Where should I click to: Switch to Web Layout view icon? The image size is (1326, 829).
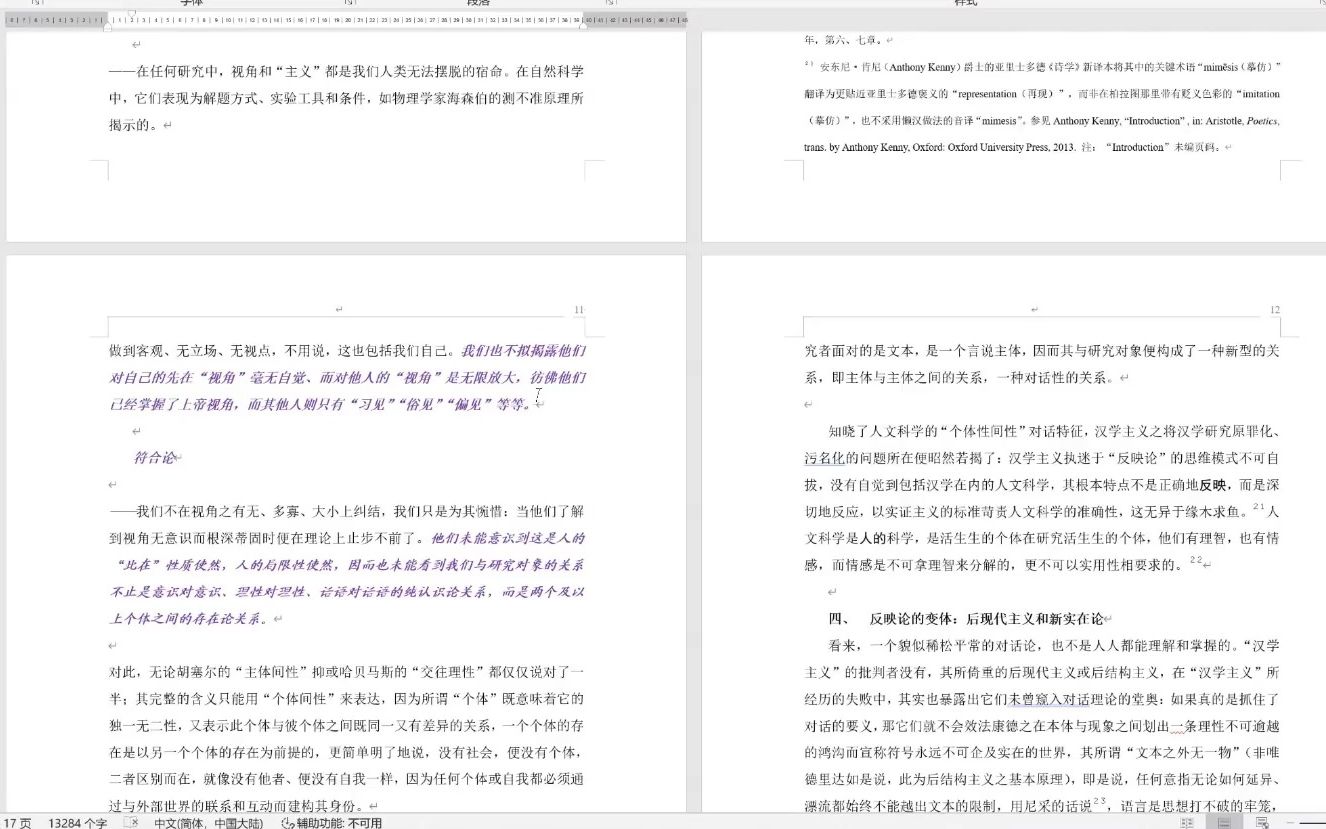1262,822
